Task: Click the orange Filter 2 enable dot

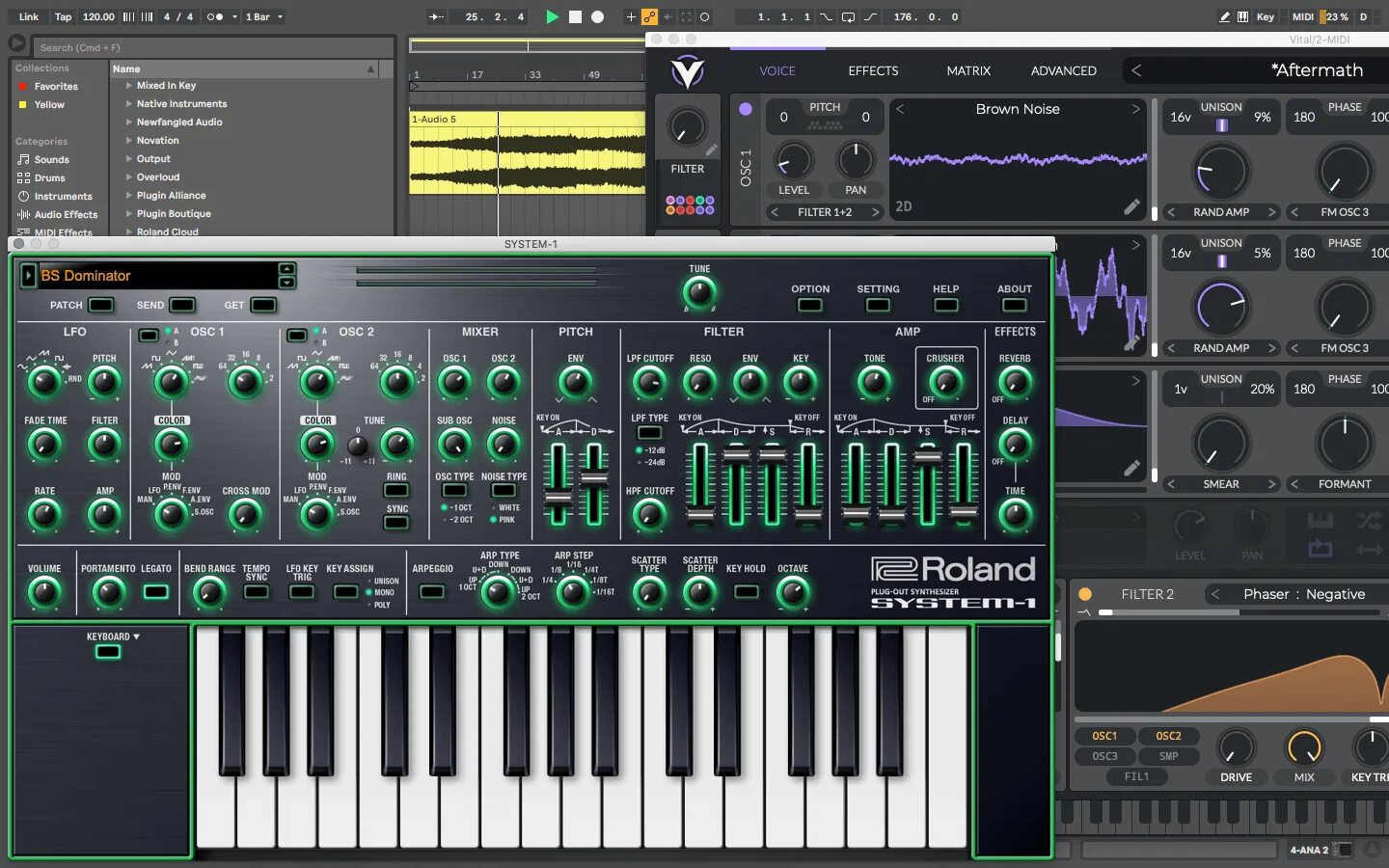Action: (x=1085, y=594)
